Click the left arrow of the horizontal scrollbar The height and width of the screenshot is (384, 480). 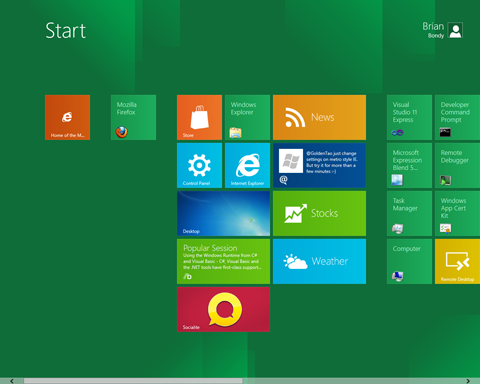coord(12,381)
